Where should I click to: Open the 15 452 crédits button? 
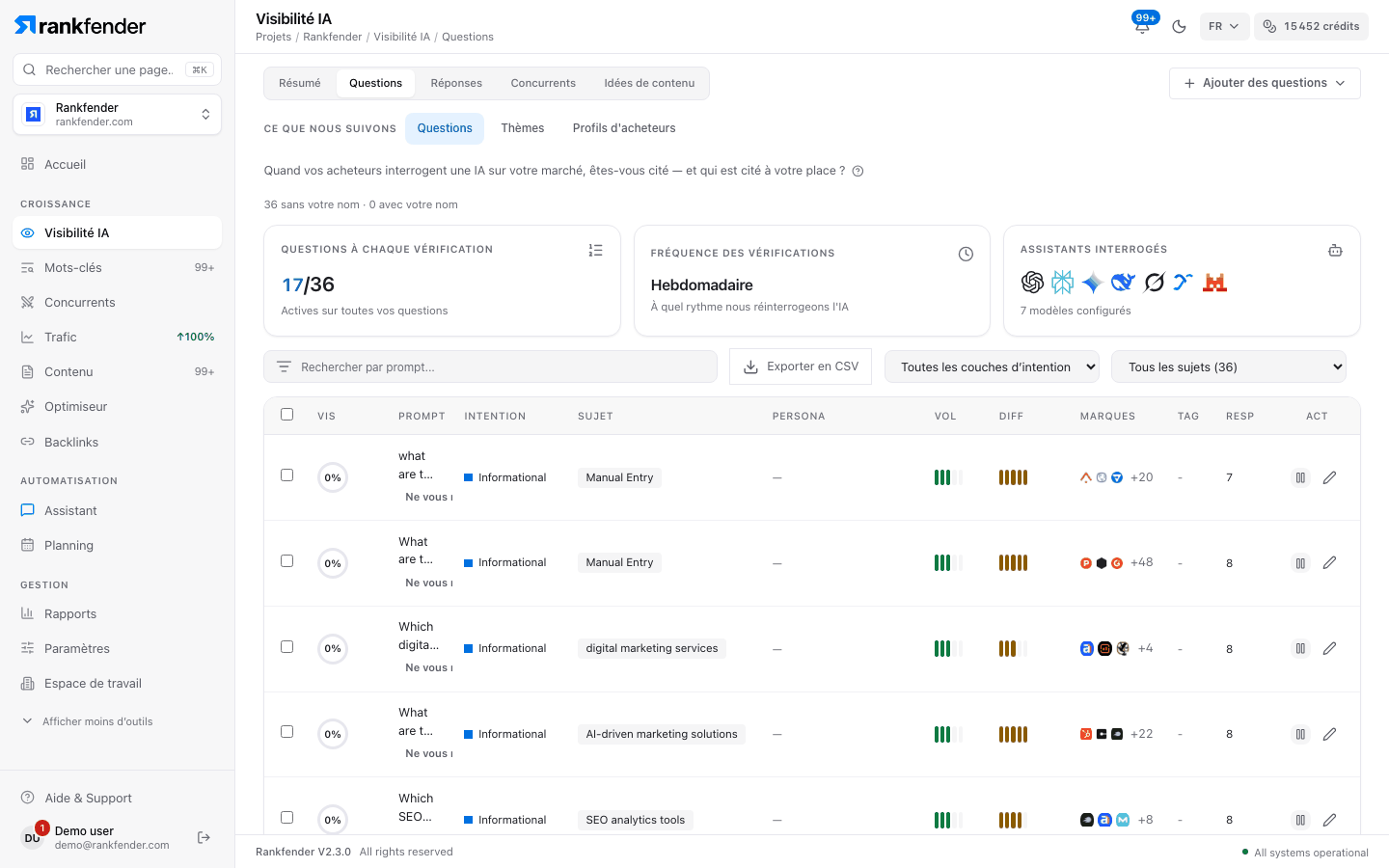[x=1311, y=26]
